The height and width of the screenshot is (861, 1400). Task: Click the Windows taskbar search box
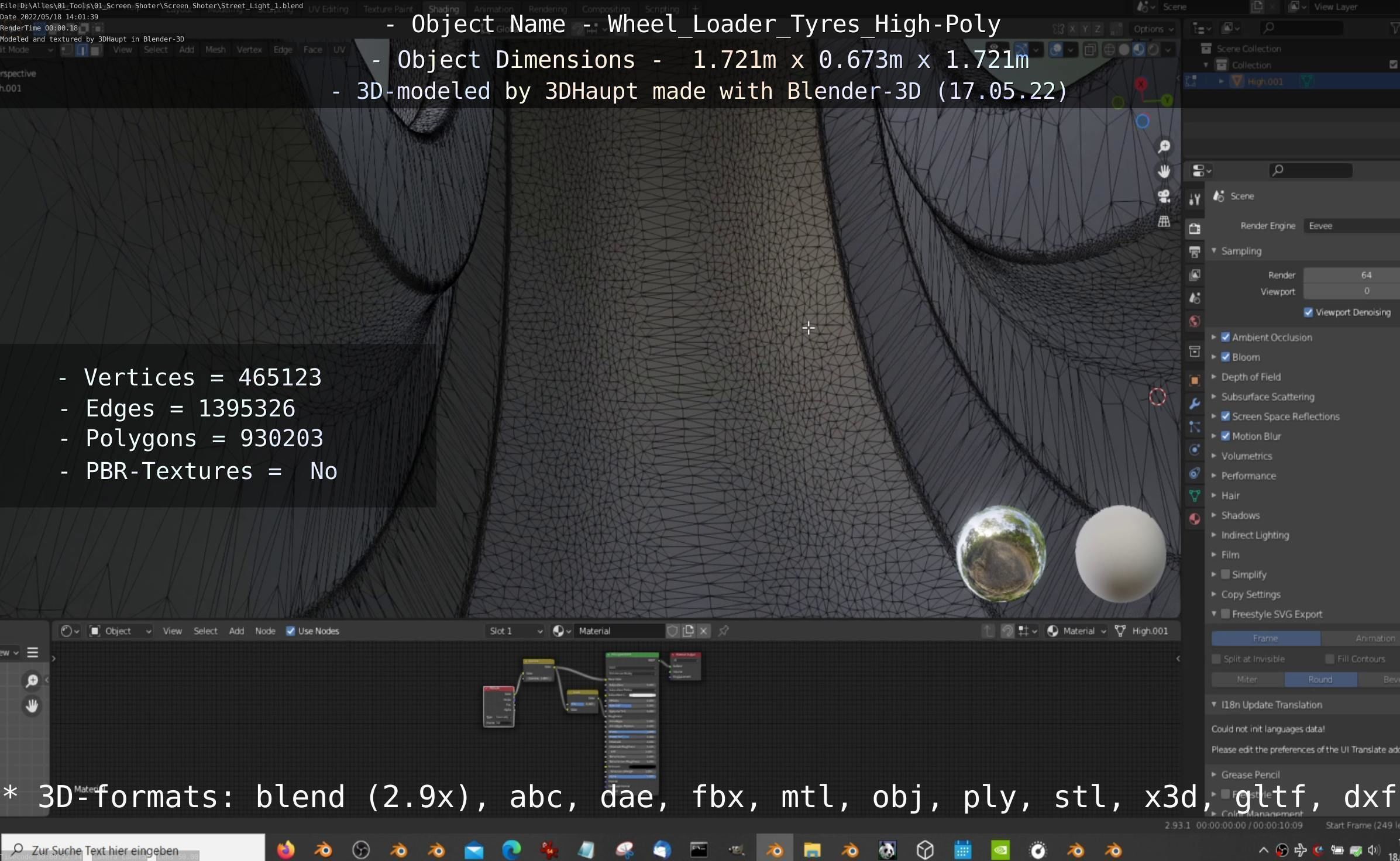[x=133, y=849]
